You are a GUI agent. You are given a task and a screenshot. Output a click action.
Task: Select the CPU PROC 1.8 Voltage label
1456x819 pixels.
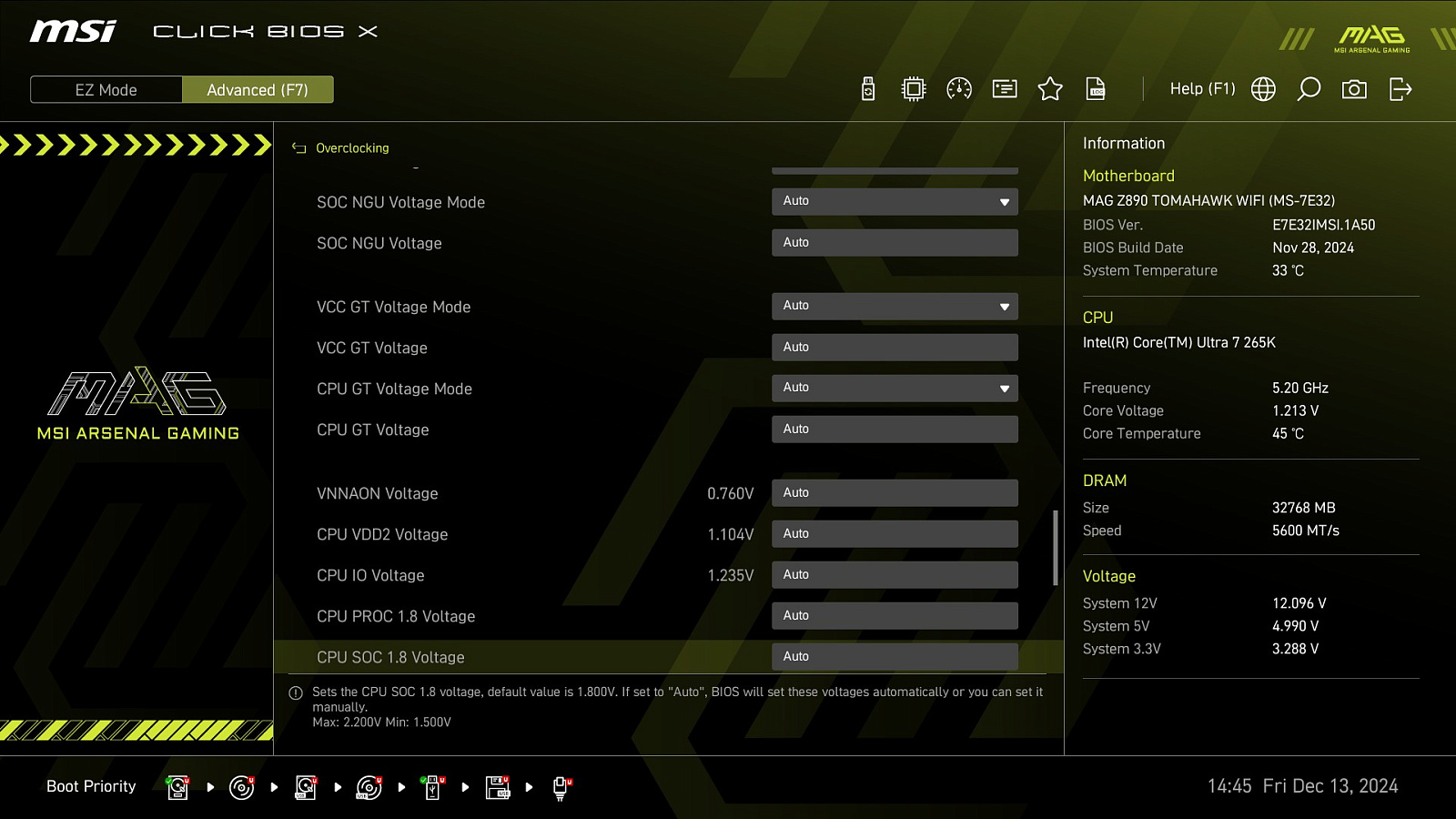point(396,616)
